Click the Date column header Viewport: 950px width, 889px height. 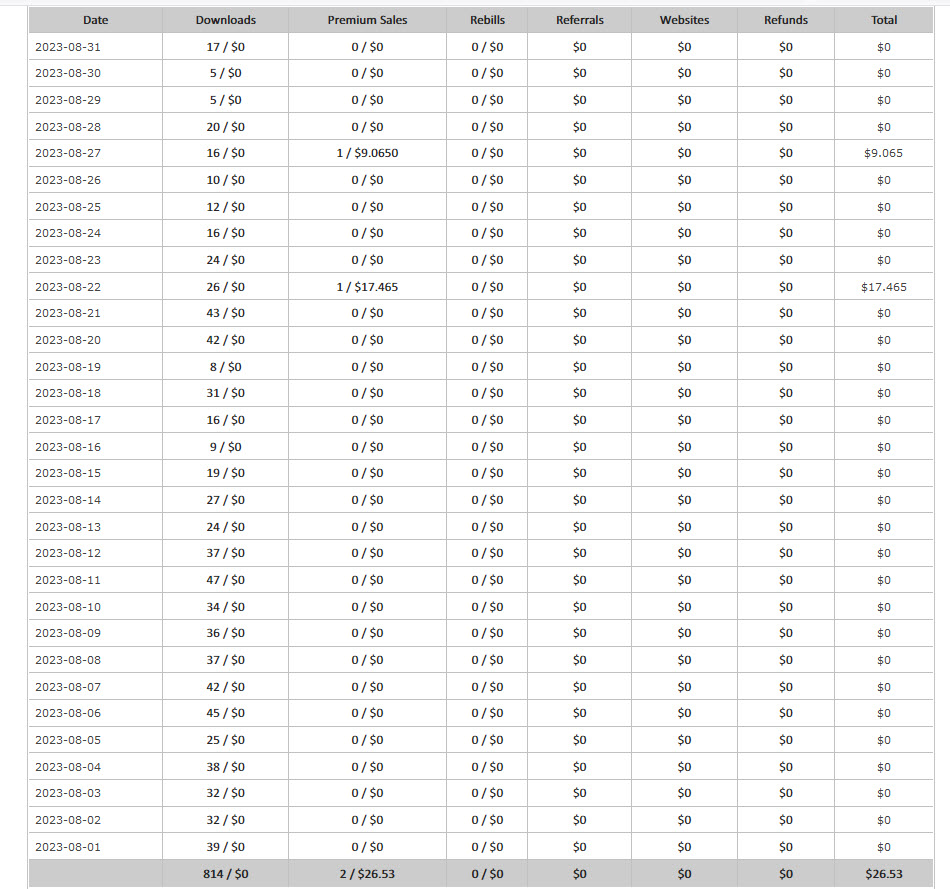pos(96,20)
